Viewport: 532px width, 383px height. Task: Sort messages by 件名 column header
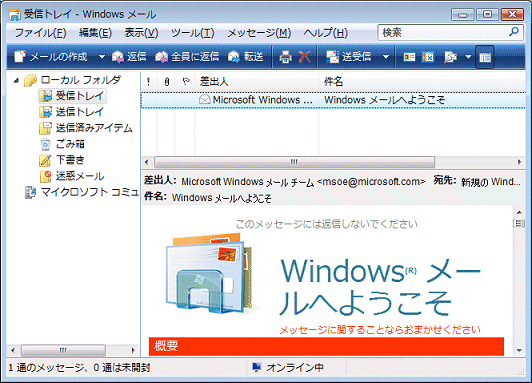click(x=422, y=81)
